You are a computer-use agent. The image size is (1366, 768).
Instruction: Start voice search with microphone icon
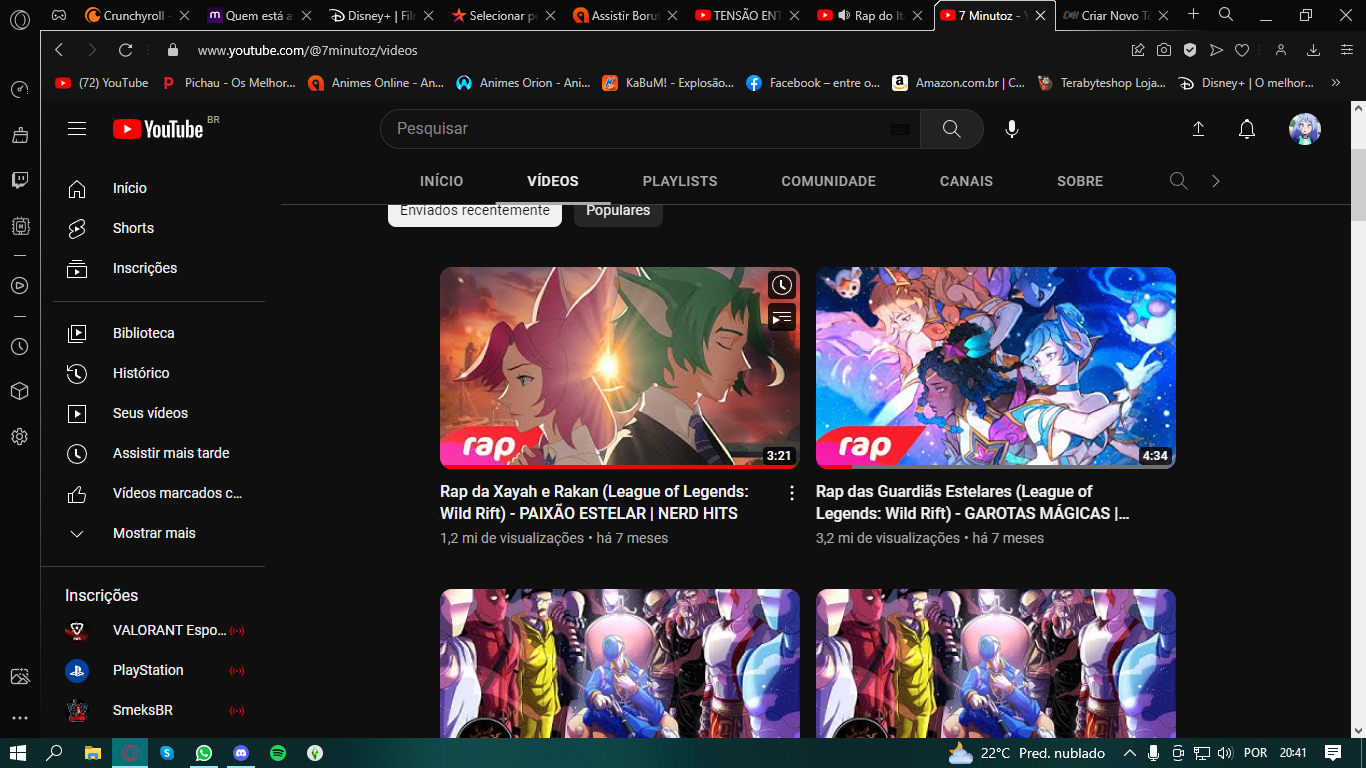coord(1012,129)
